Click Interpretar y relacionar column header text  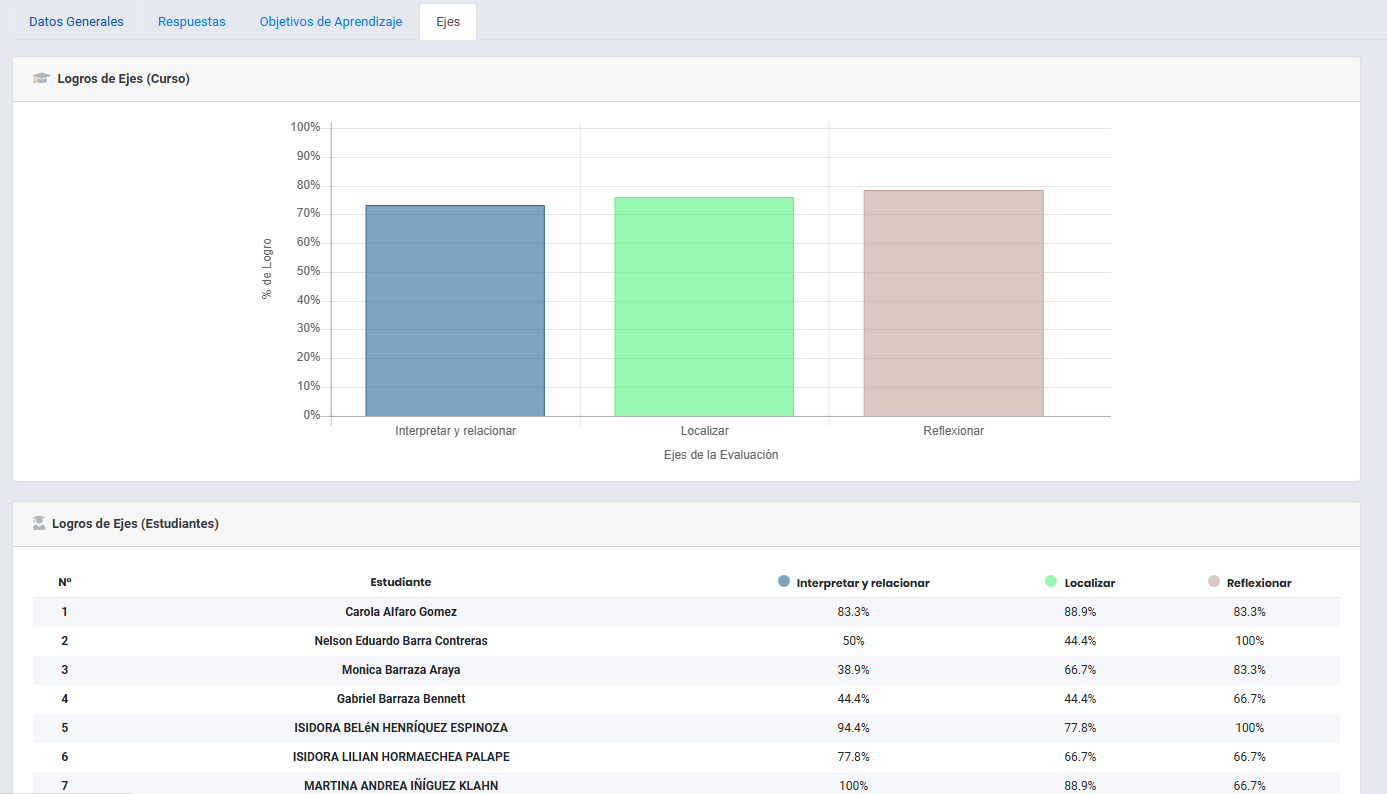coord(863,583)
